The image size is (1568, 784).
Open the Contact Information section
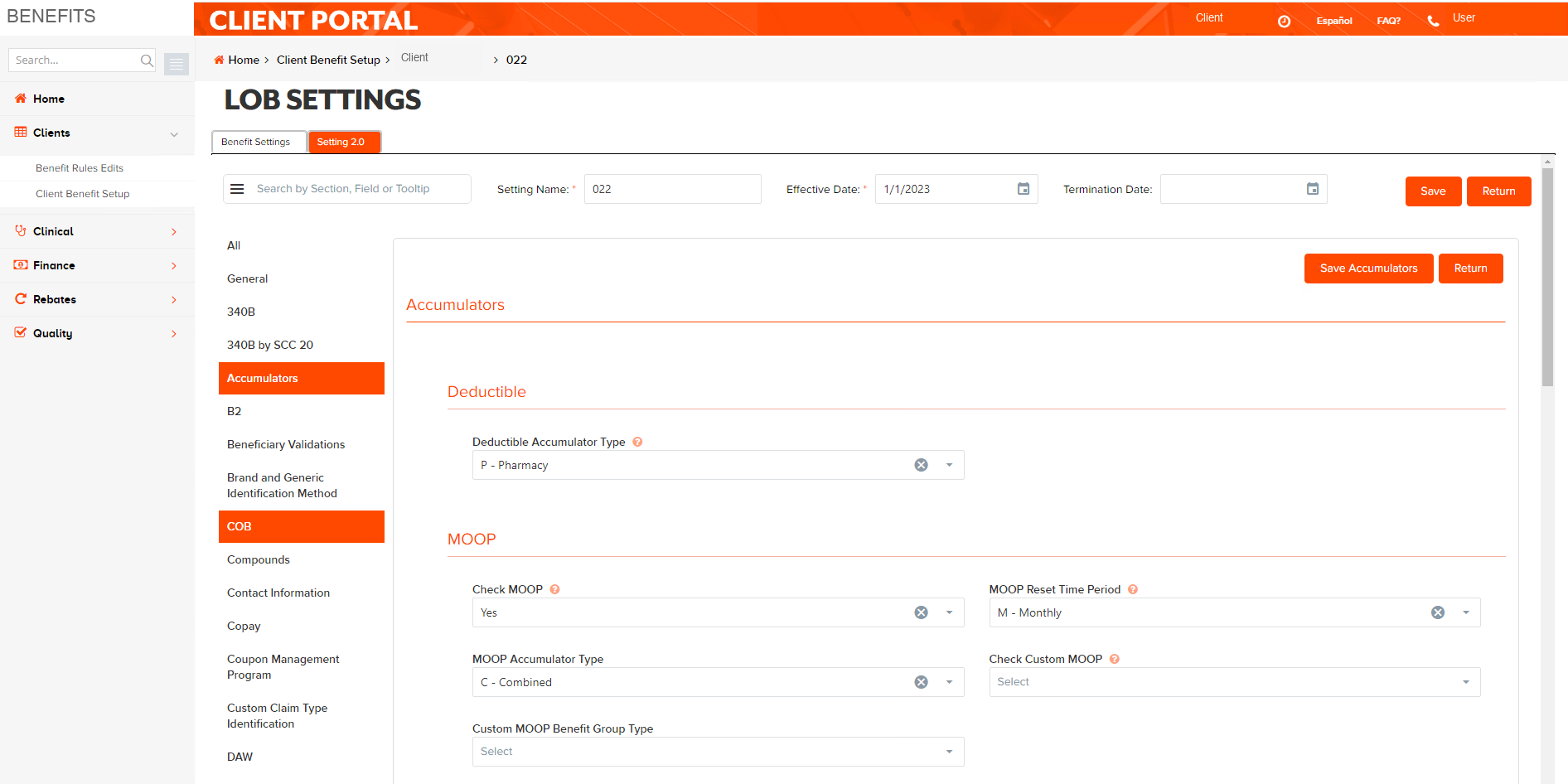click(302, 593)
